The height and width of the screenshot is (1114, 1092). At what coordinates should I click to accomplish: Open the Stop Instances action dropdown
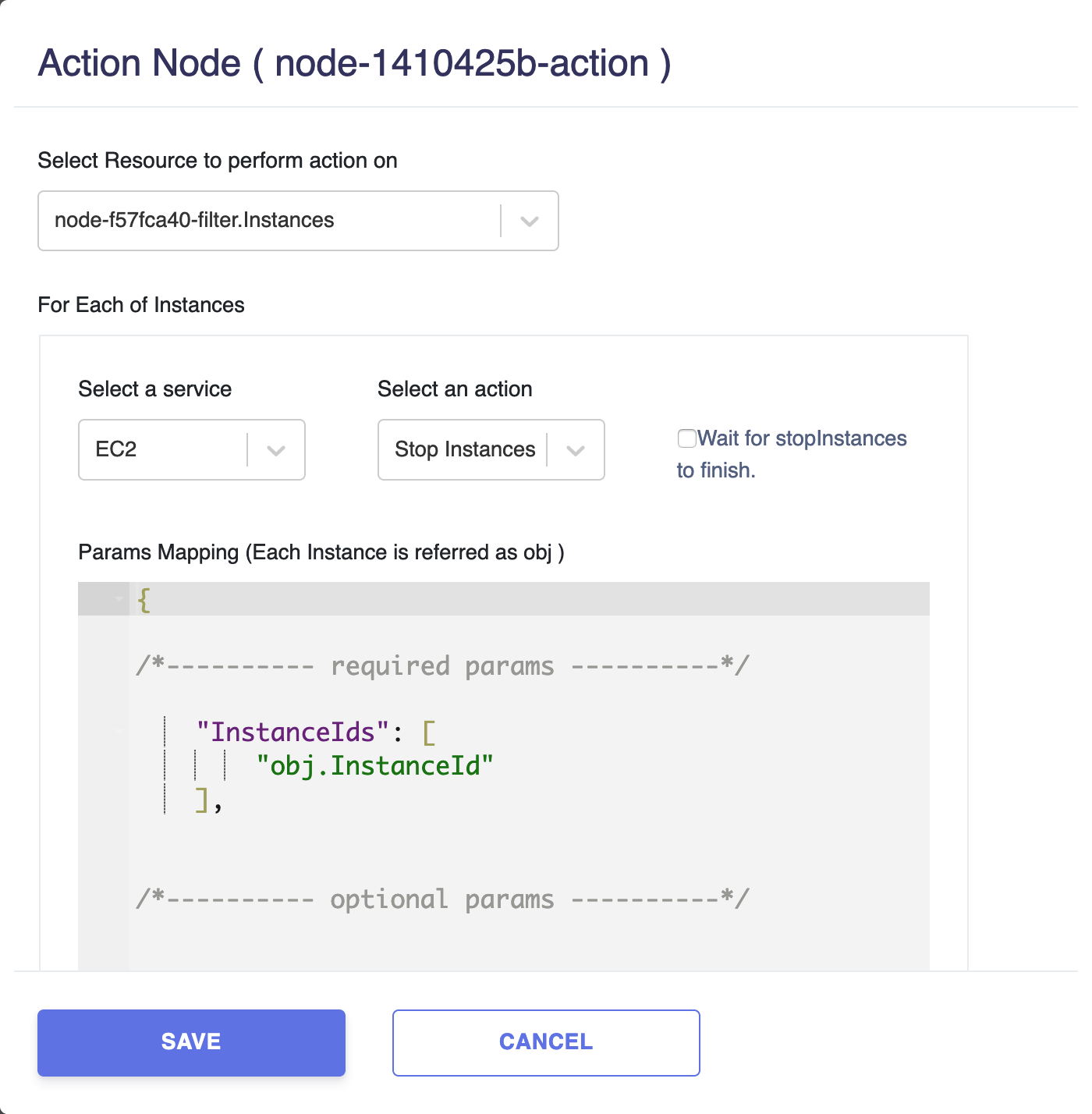click(491, 450)
